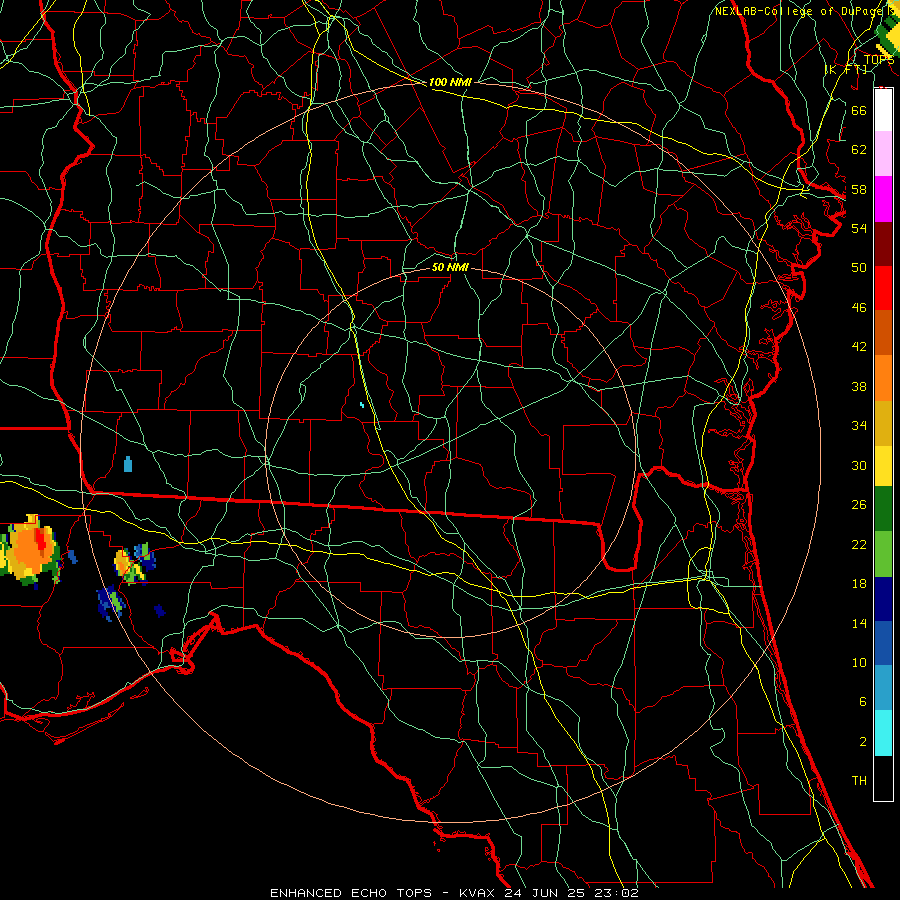Select the '10' legend value
The image size is (900, 900).
pos(859,663)
